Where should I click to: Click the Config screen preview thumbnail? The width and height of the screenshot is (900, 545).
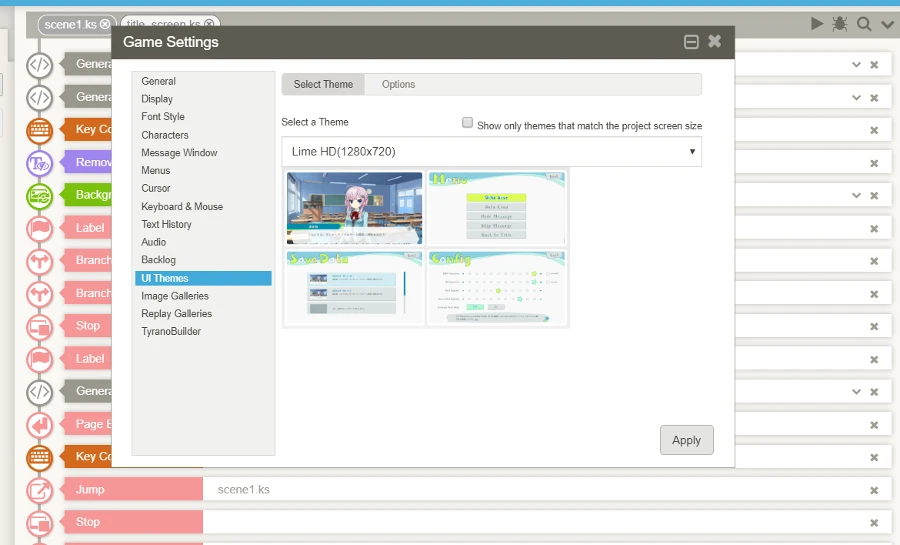click(x=497, y=288)
